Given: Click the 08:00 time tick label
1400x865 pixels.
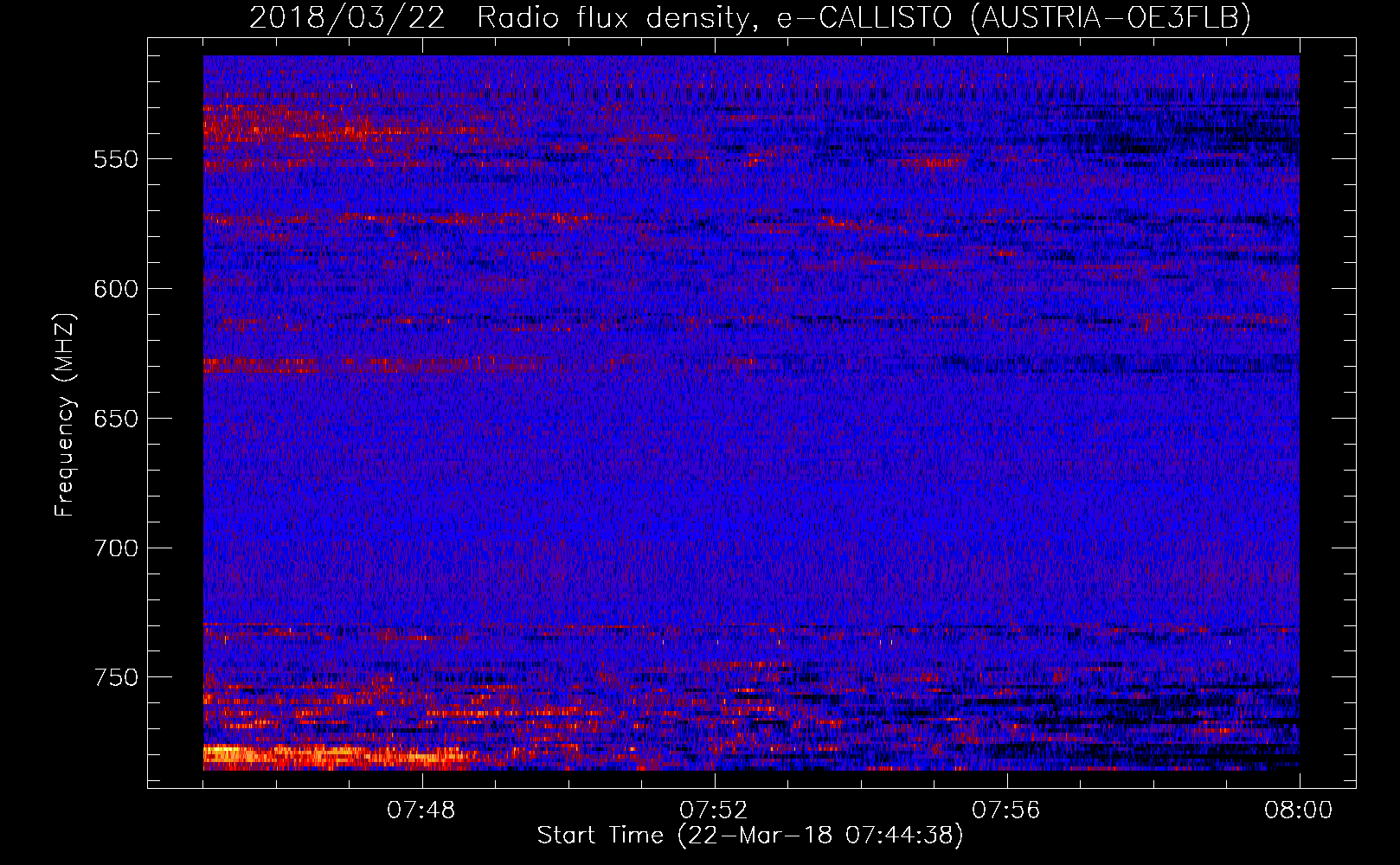Looking at the screenshot, I should pos(1298,811).
